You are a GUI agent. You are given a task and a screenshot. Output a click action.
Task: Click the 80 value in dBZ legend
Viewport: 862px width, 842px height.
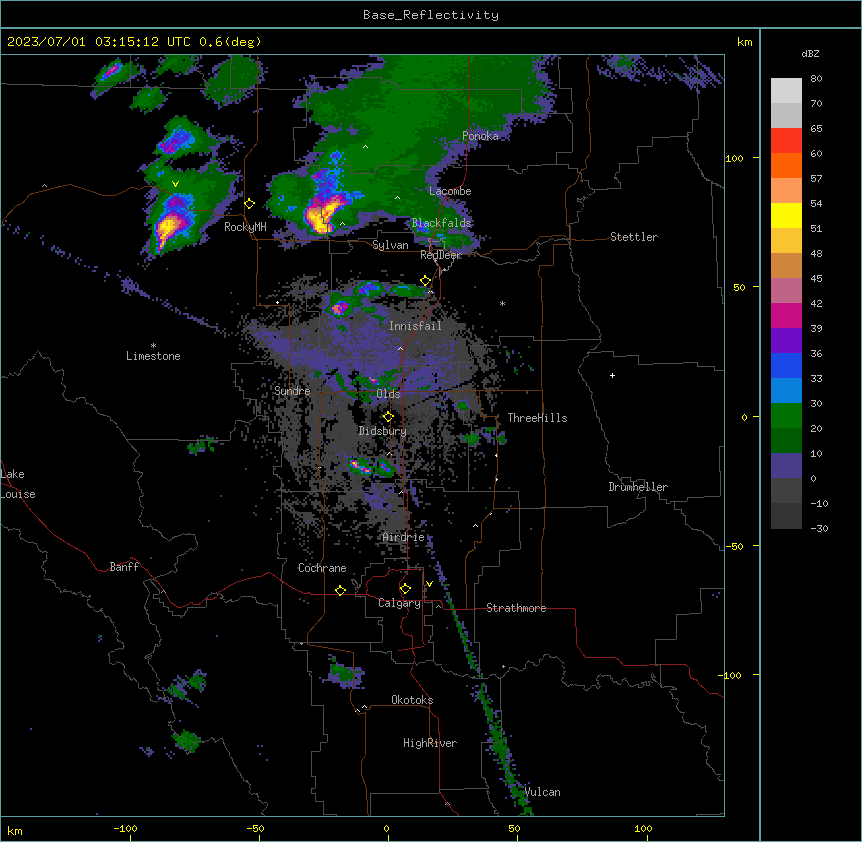[x=816, y=79]
